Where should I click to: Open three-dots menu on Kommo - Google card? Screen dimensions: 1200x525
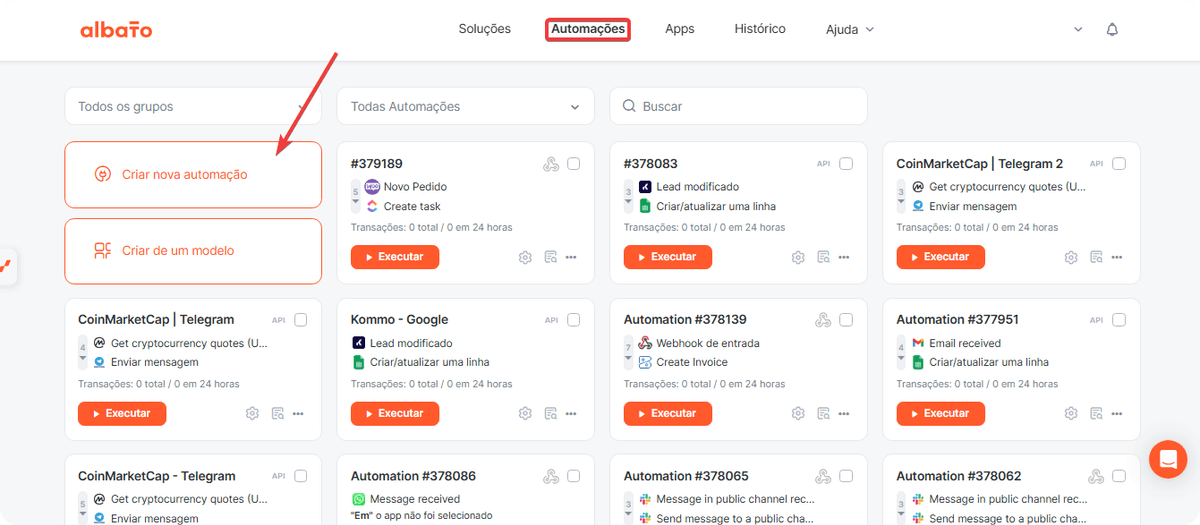click(x=571, y=413)
